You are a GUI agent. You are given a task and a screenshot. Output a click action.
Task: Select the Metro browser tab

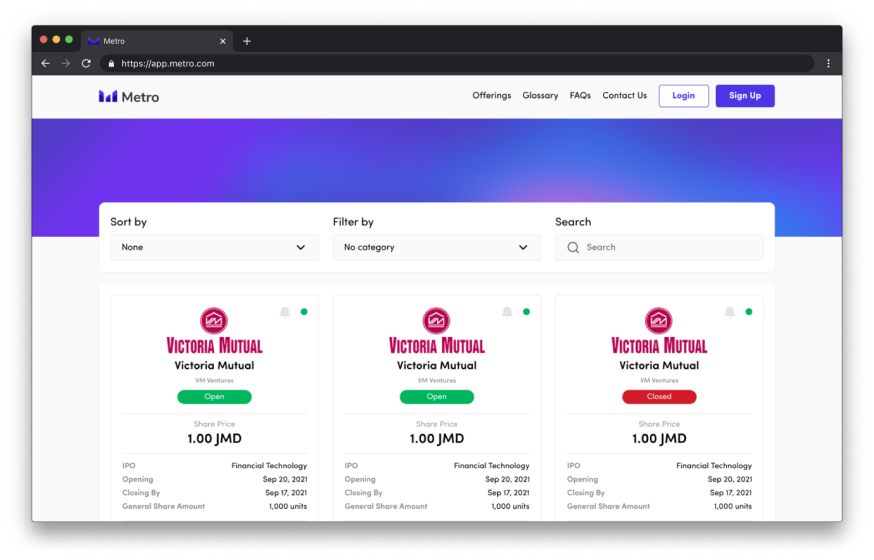tap(157, 41)
